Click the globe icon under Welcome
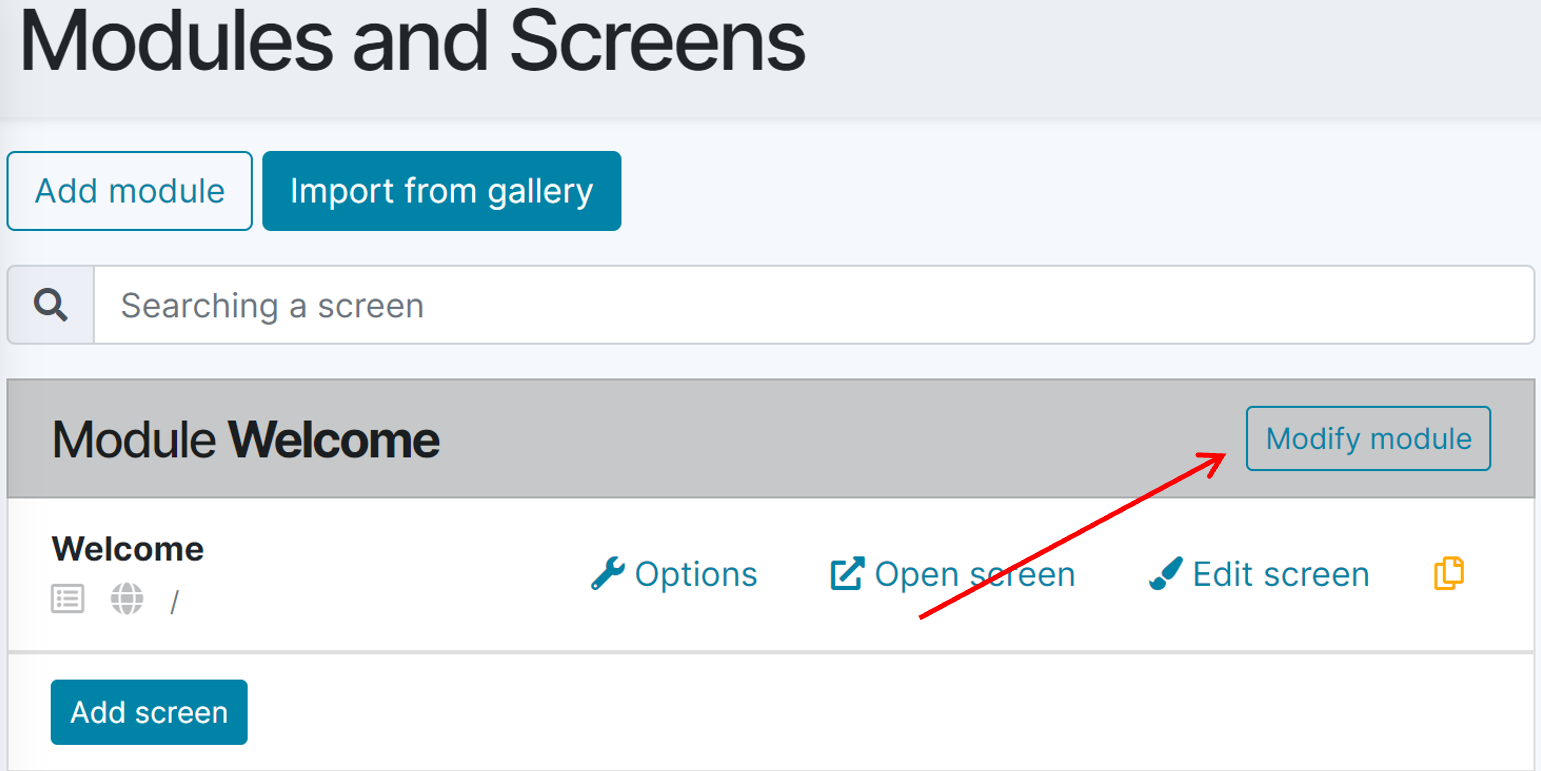Screen dimensions: 1541x771 point(127,599)
